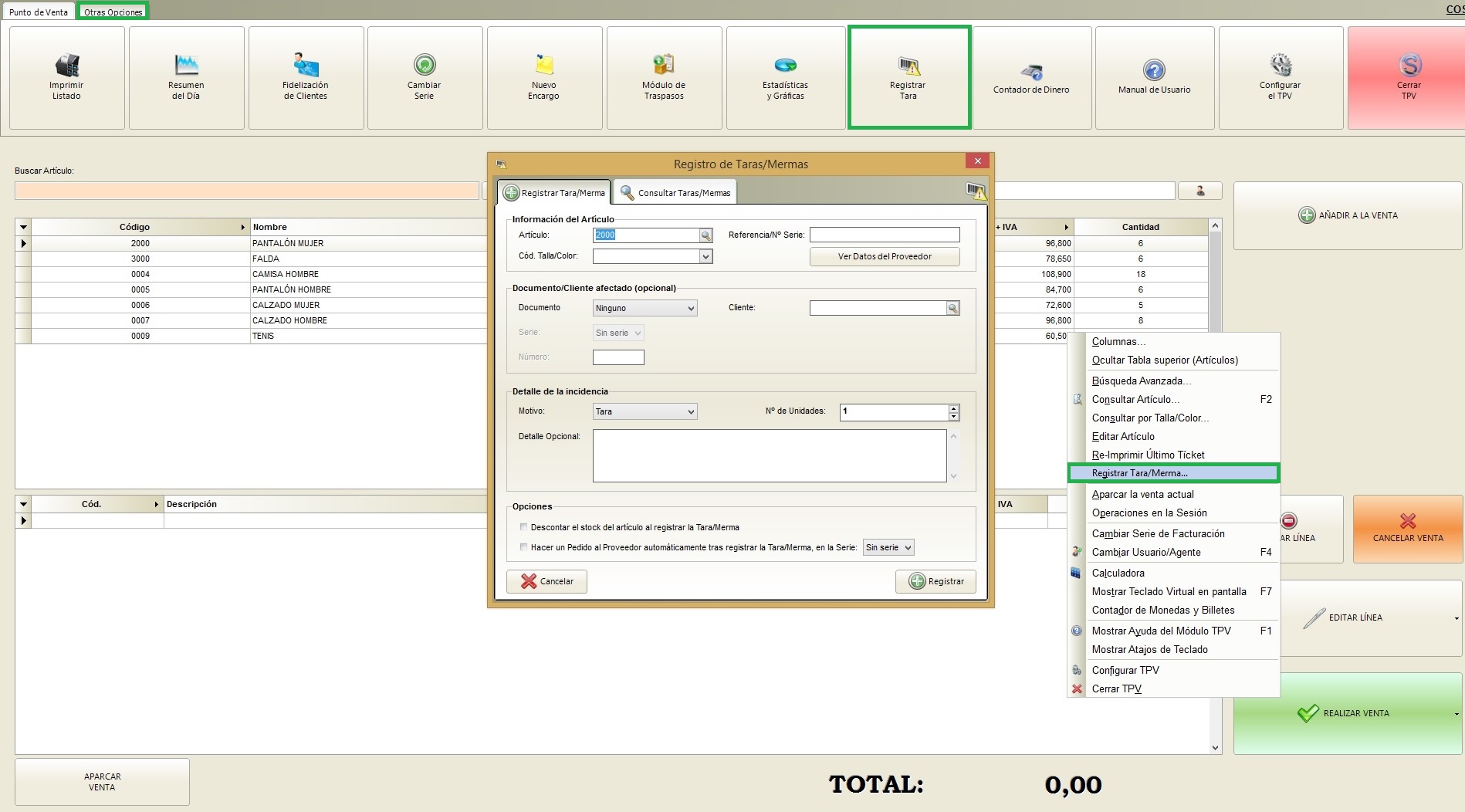1465x812 pixels.
Task: Click Cerrar TPV red button icon
Action: point(1409,66)
